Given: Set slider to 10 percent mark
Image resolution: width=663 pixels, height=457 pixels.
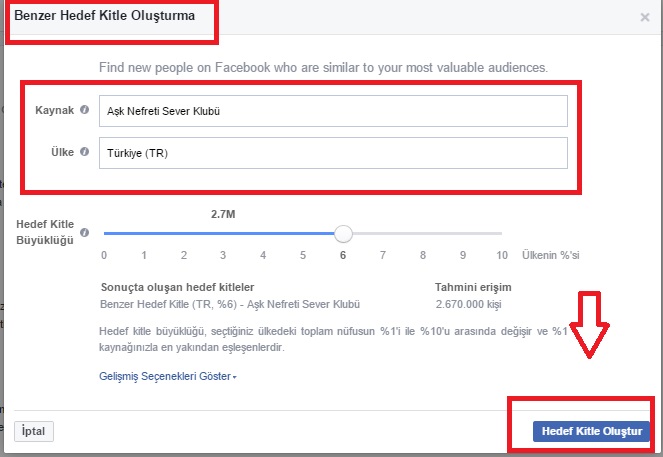Looking at the screenshot, I should 502,255.
